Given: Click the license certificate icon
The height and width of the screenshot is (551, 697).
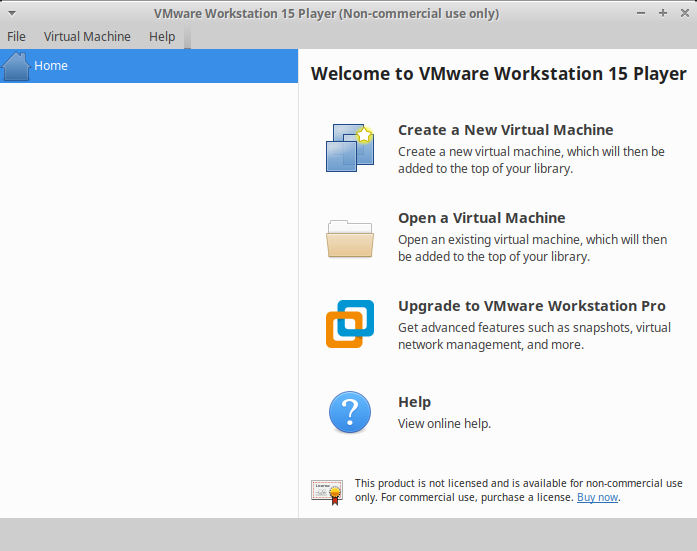Looking at the screenshot, I should [x=327, y=492].
